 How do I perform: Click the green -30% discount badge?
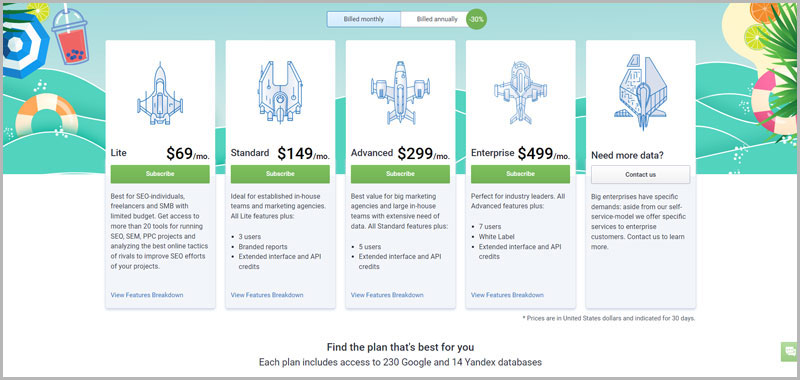point(476,19)
